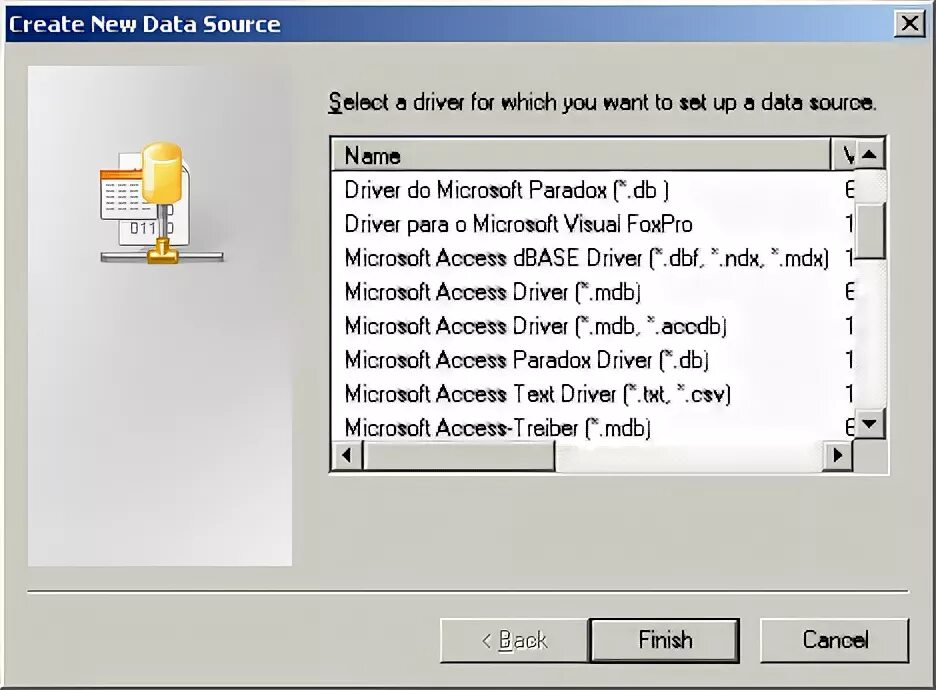Click the vertical scrollbar thumb
The image size is (936, 690).
pos(870,230)
